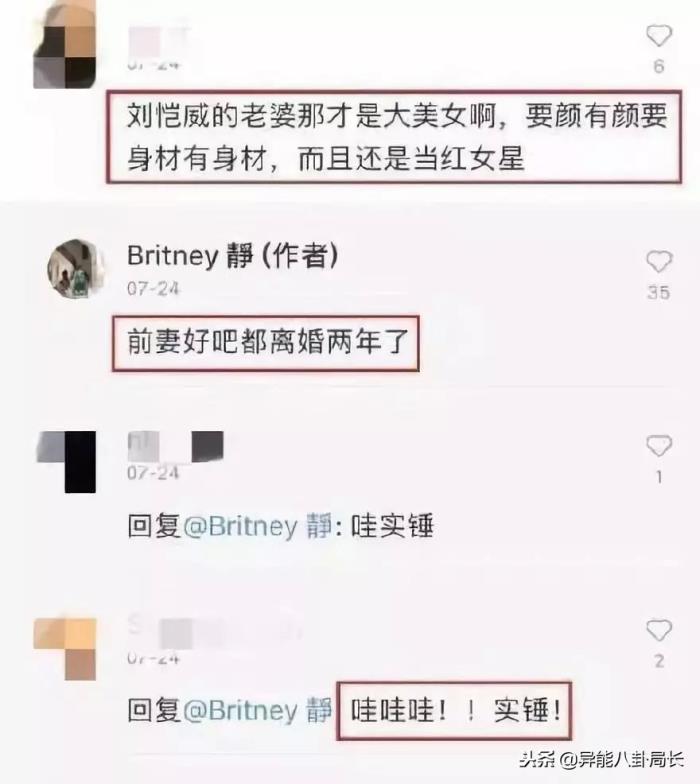700x784 pixels.
Task: Open Britney 静's profile avatar
Action: 76,269
